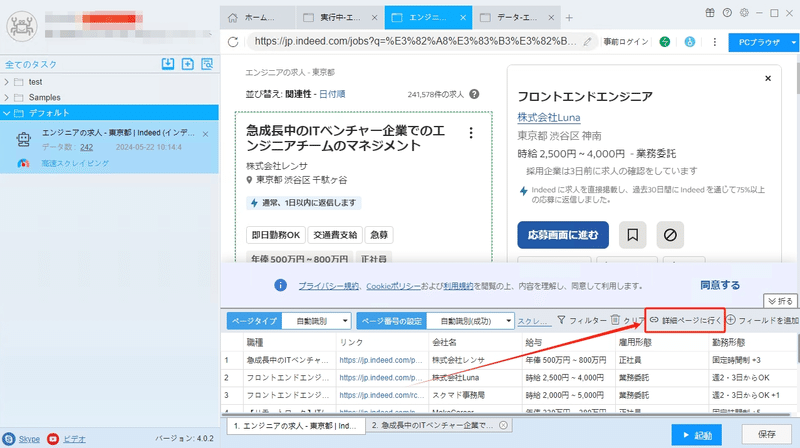Open the three-dot menu on job card
Viewport: 800px width, 448px height.
coord(470,133)
